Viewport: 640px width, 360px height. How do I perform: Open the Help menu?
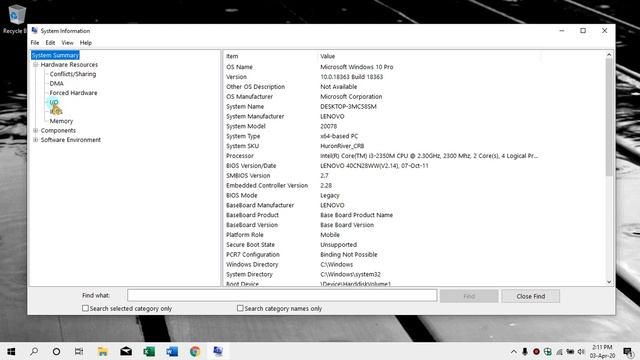(x=86, y=42)
